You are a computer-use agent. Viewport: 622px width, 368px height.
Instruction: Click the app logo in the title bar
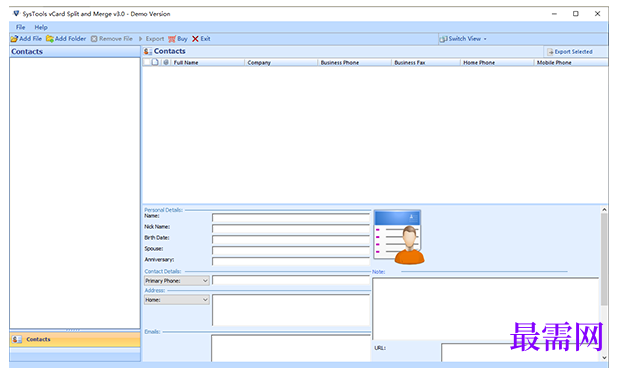(16, 13)
